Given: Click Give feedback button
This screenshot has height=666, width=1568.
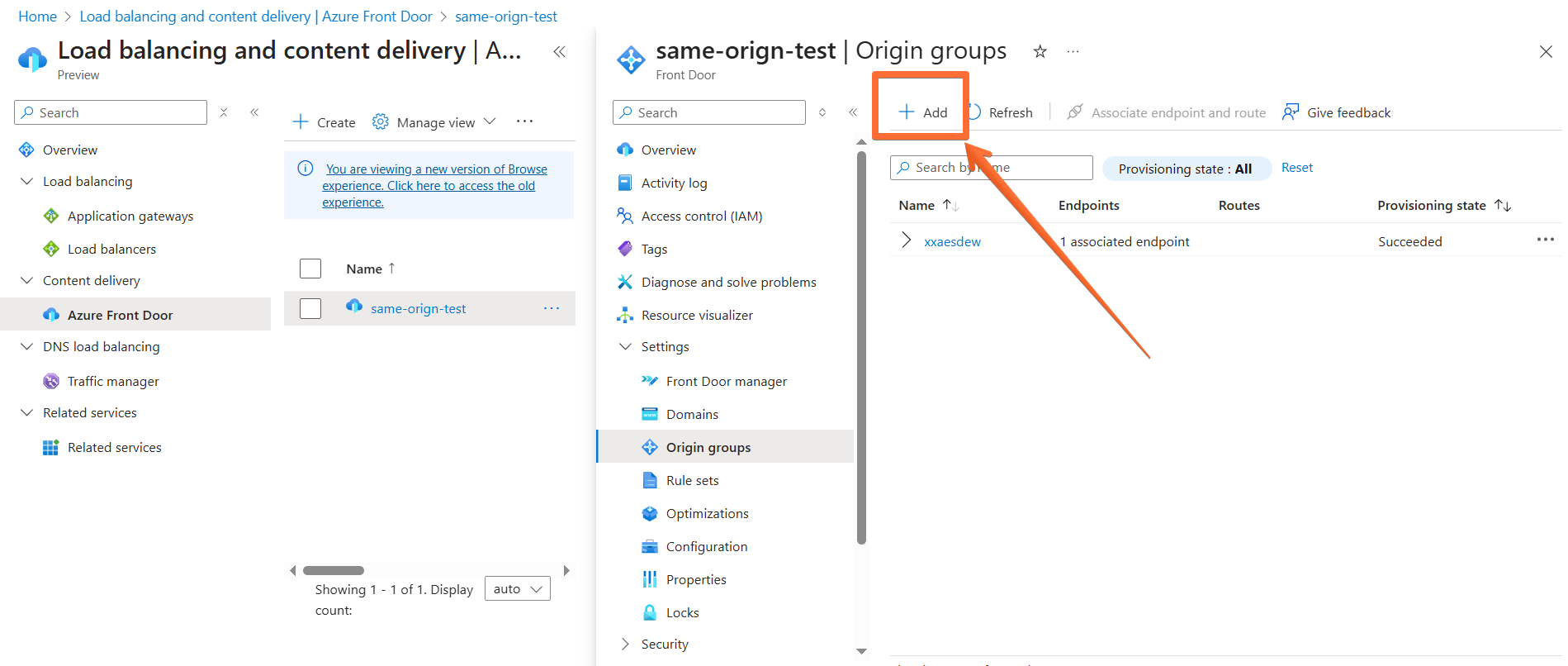Looking at the screenshot, I should [1336, 112].
